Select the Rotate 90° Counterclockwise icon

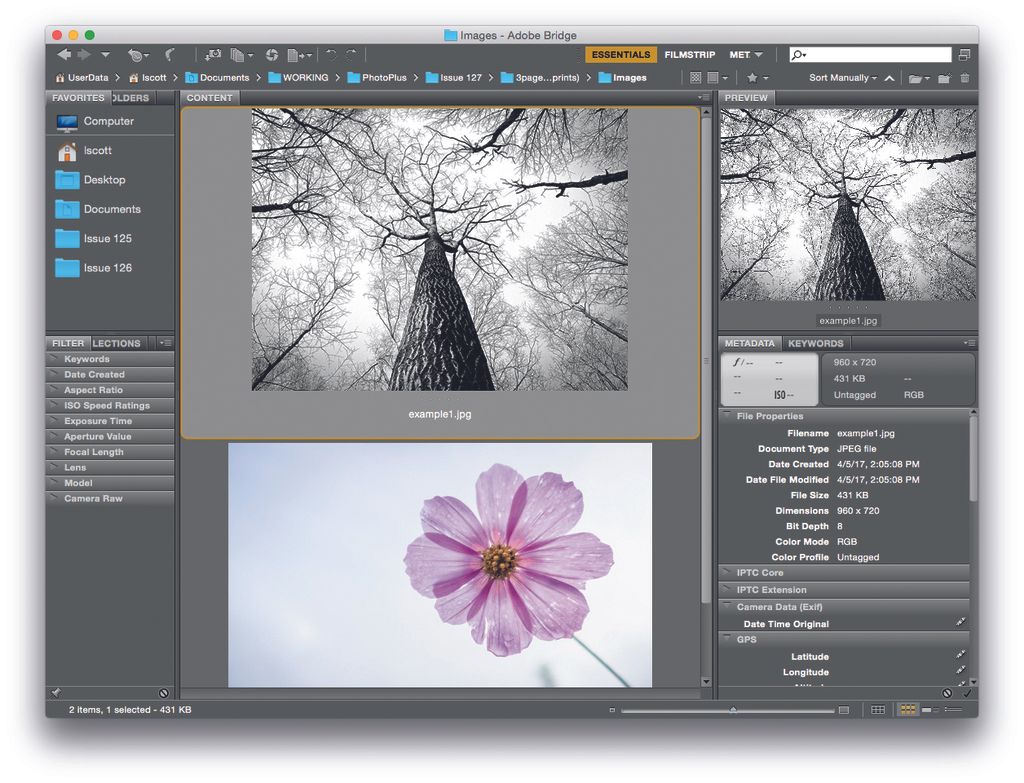click(x=330, y=55)
